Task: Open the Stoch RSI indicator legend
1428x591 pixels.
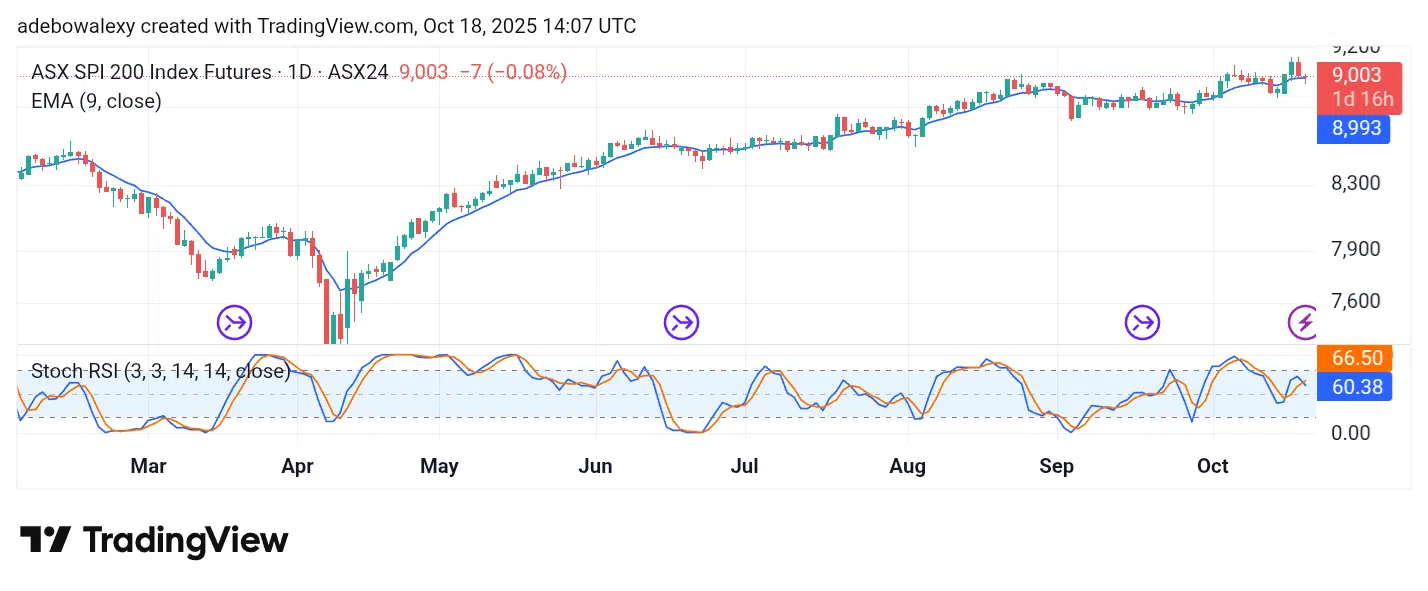Action: pos(160,372)
